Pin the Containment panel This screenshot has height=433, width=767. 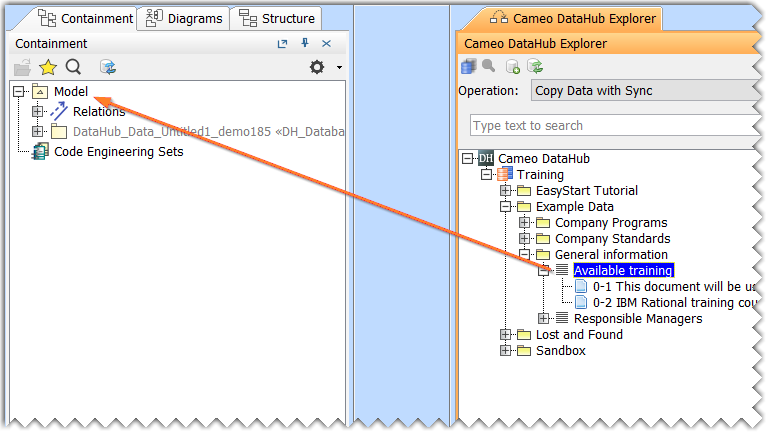[x=305, y=43]
